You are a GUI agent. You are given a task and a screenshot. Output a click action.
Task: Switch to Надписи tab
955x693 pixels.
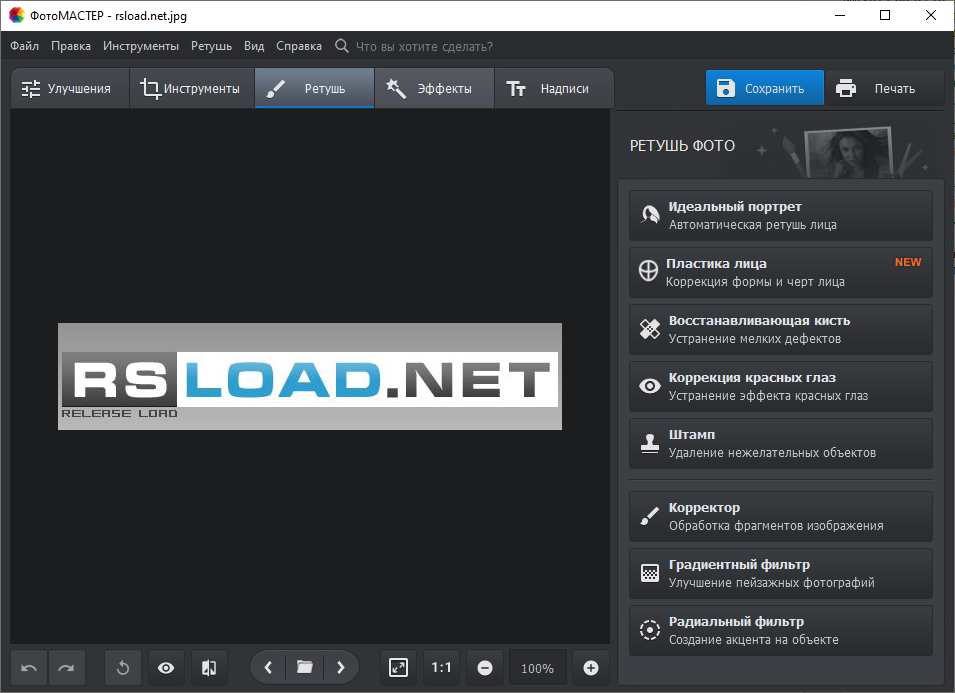[554, 88]
